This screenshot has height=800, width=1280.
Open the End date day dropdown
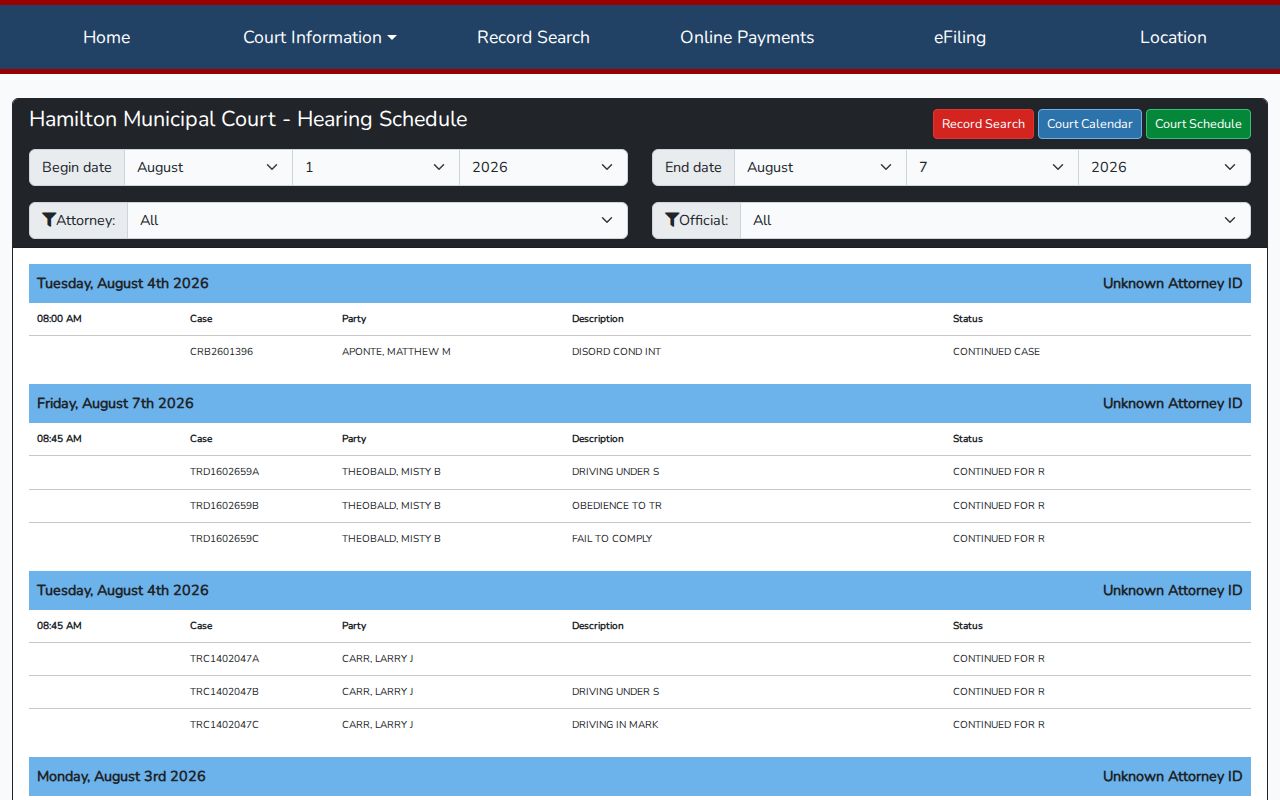[x=992, y=167]
